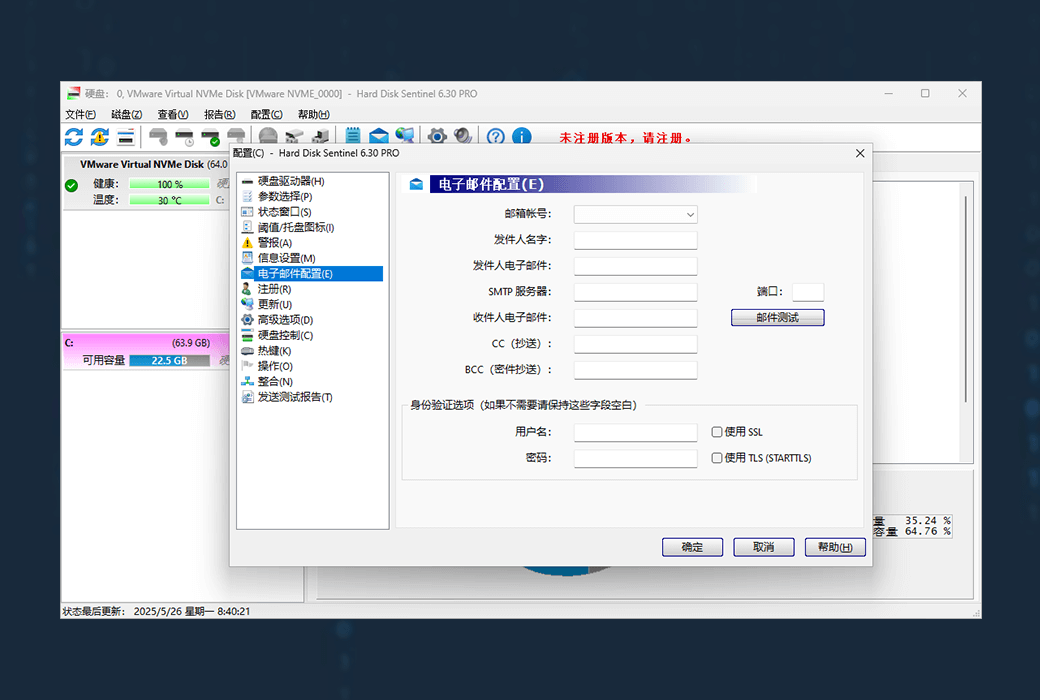Select 信息设置(M) in the config tree
1040x700 pixels.
tap(287, 258)
